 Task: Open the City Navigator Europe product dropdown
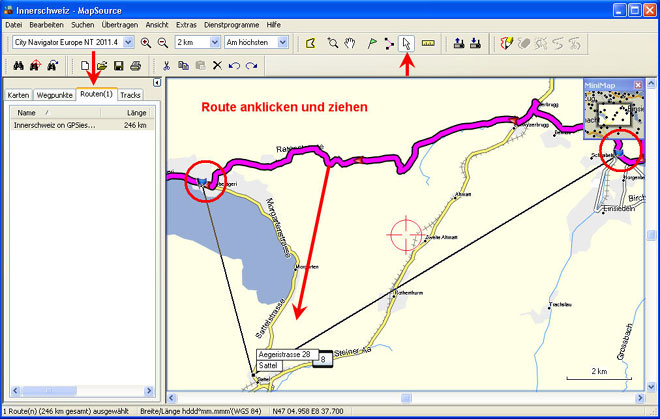coord(128,42)
